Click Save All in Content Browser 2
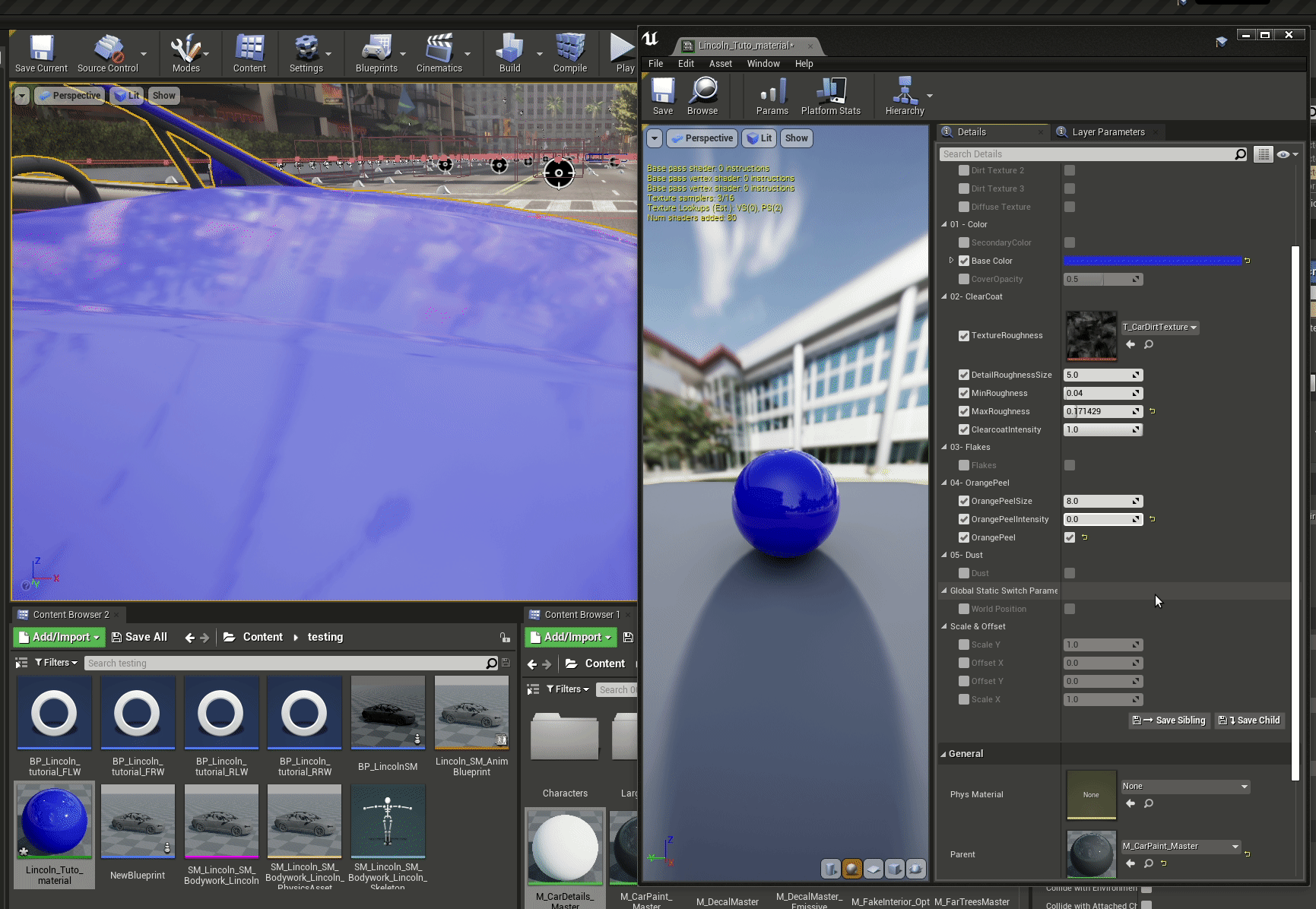The width and height of the screenshot is (1316, 909). pyautogui.click(x=139, y=637)
